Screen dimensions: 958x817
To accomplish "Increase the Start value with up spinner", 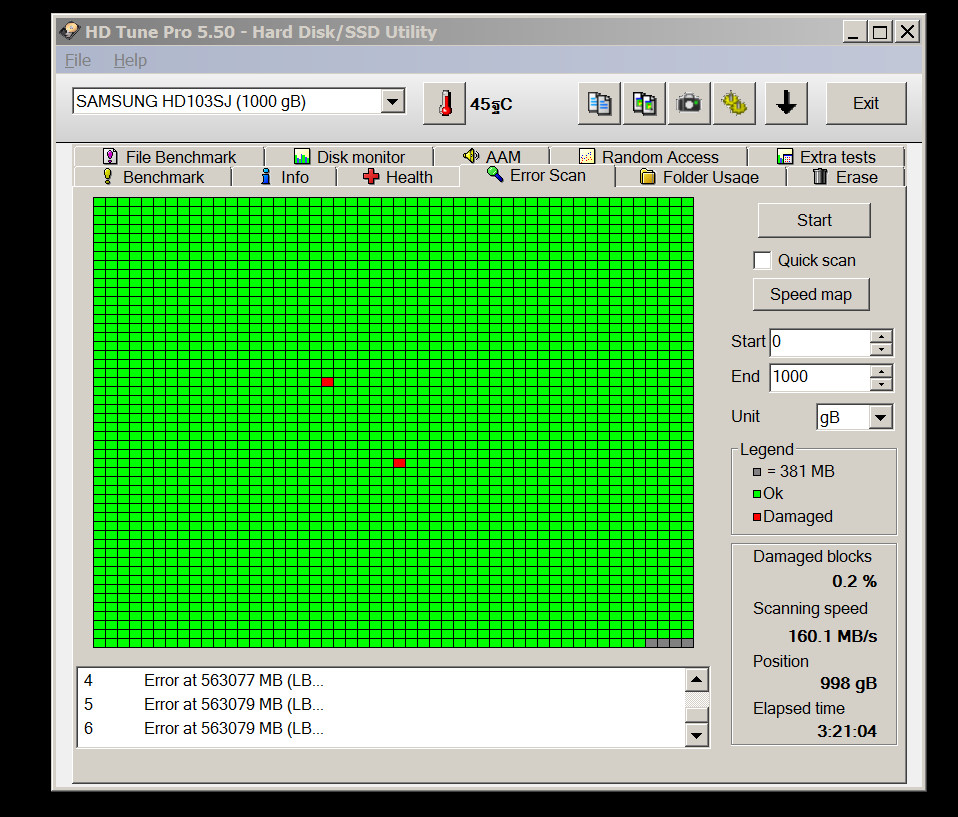I will (881, 336).
